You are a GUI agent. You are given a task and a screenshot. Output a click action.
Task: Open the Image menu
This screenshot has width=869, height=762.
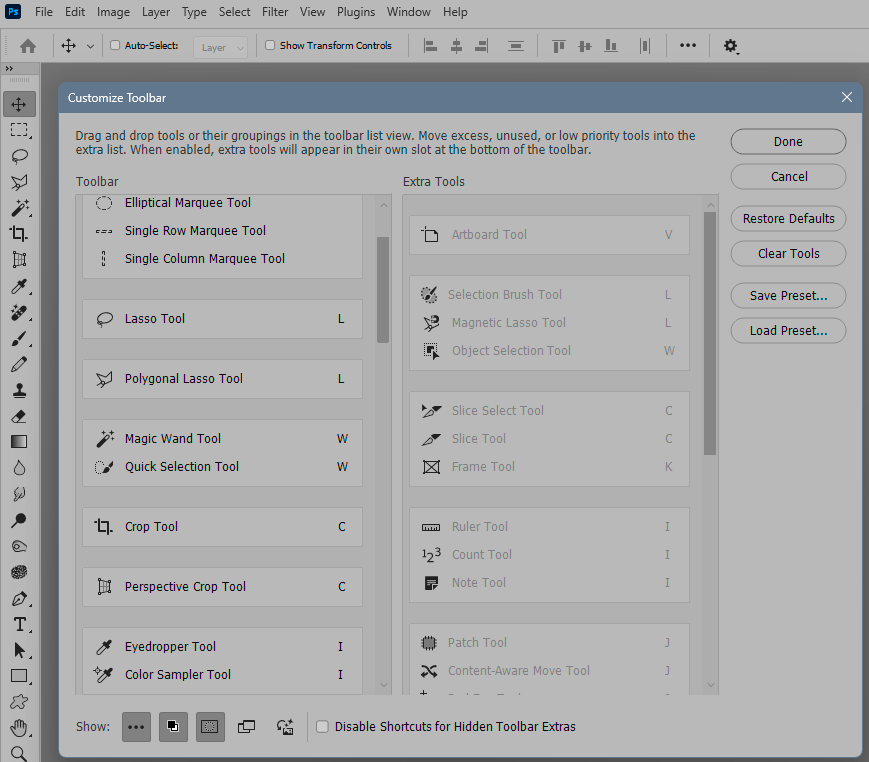tap(113, 12)
